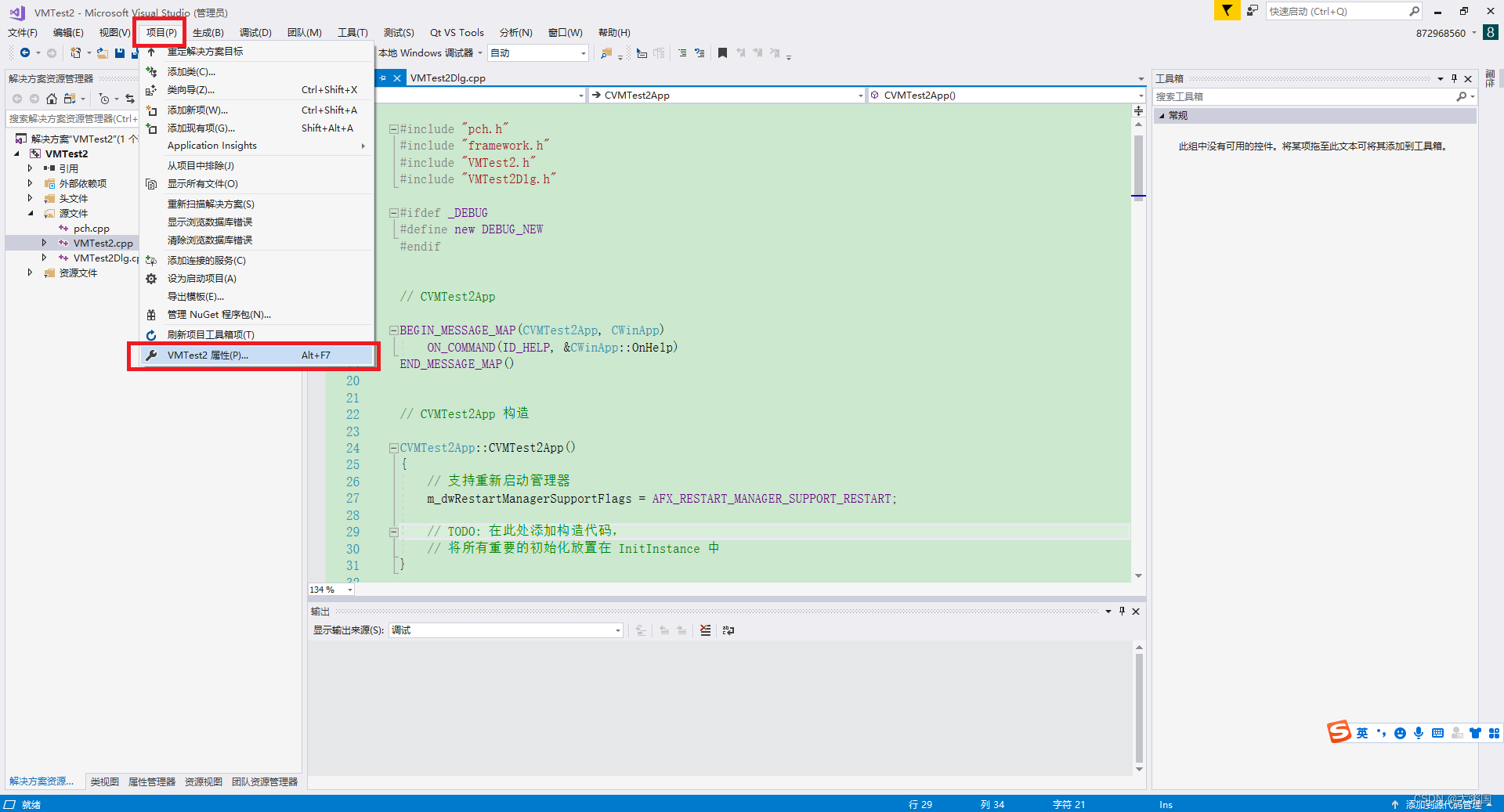Click the pending changes filter clock icon

[x=104, y=99]
